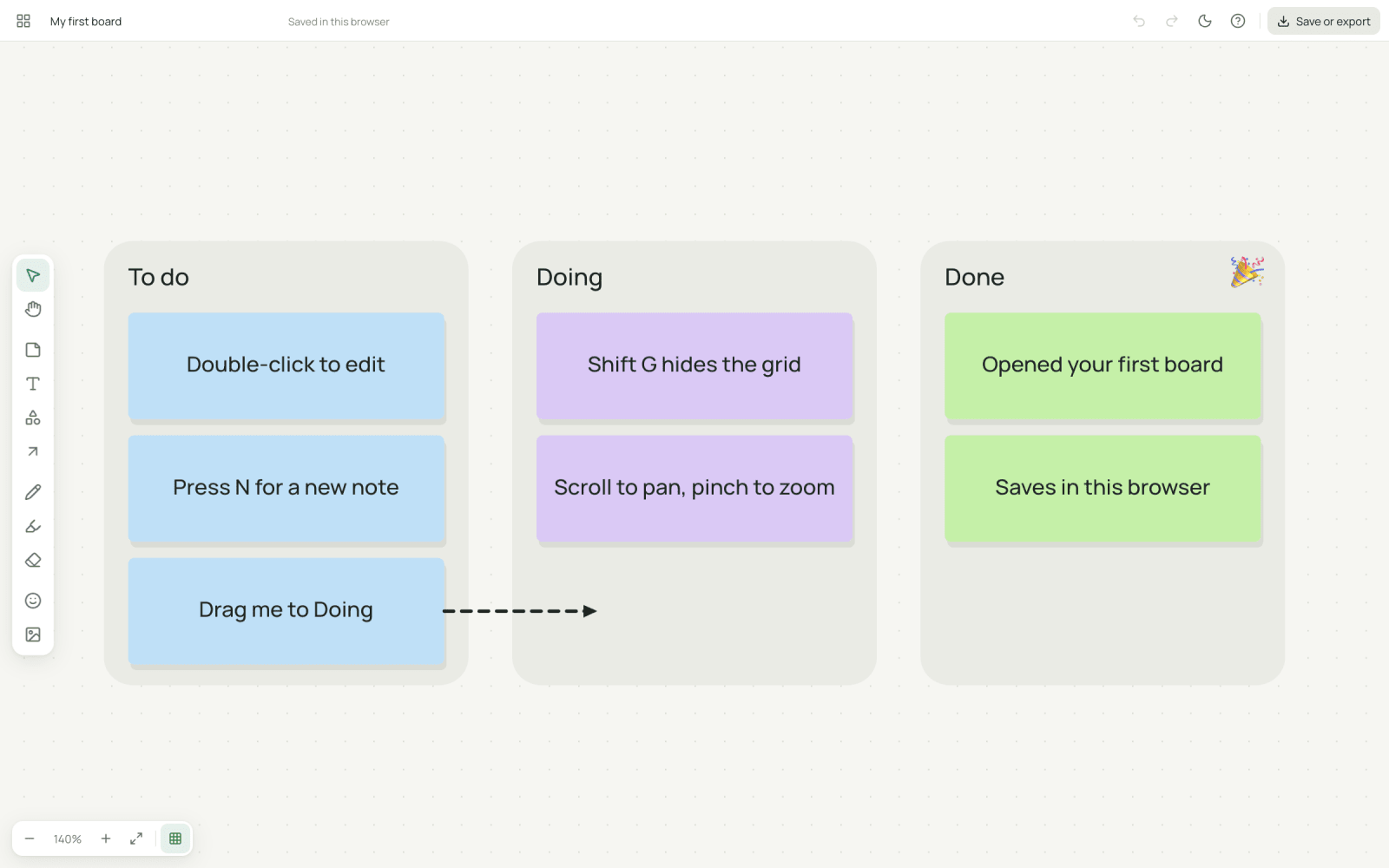Open the emoji sticker picker
This screenshot has width=1389, height=868.
33,601
